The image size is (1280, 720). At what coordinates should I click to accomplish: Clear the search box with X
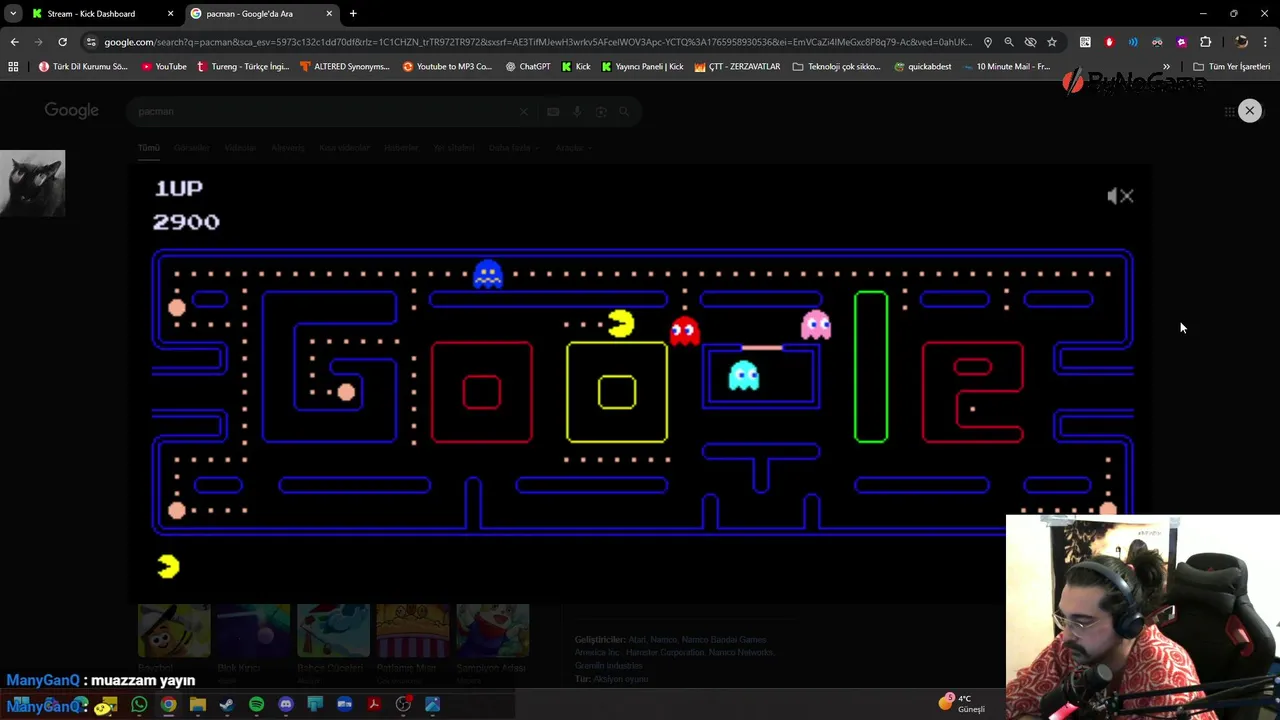(x=524, y=112)
